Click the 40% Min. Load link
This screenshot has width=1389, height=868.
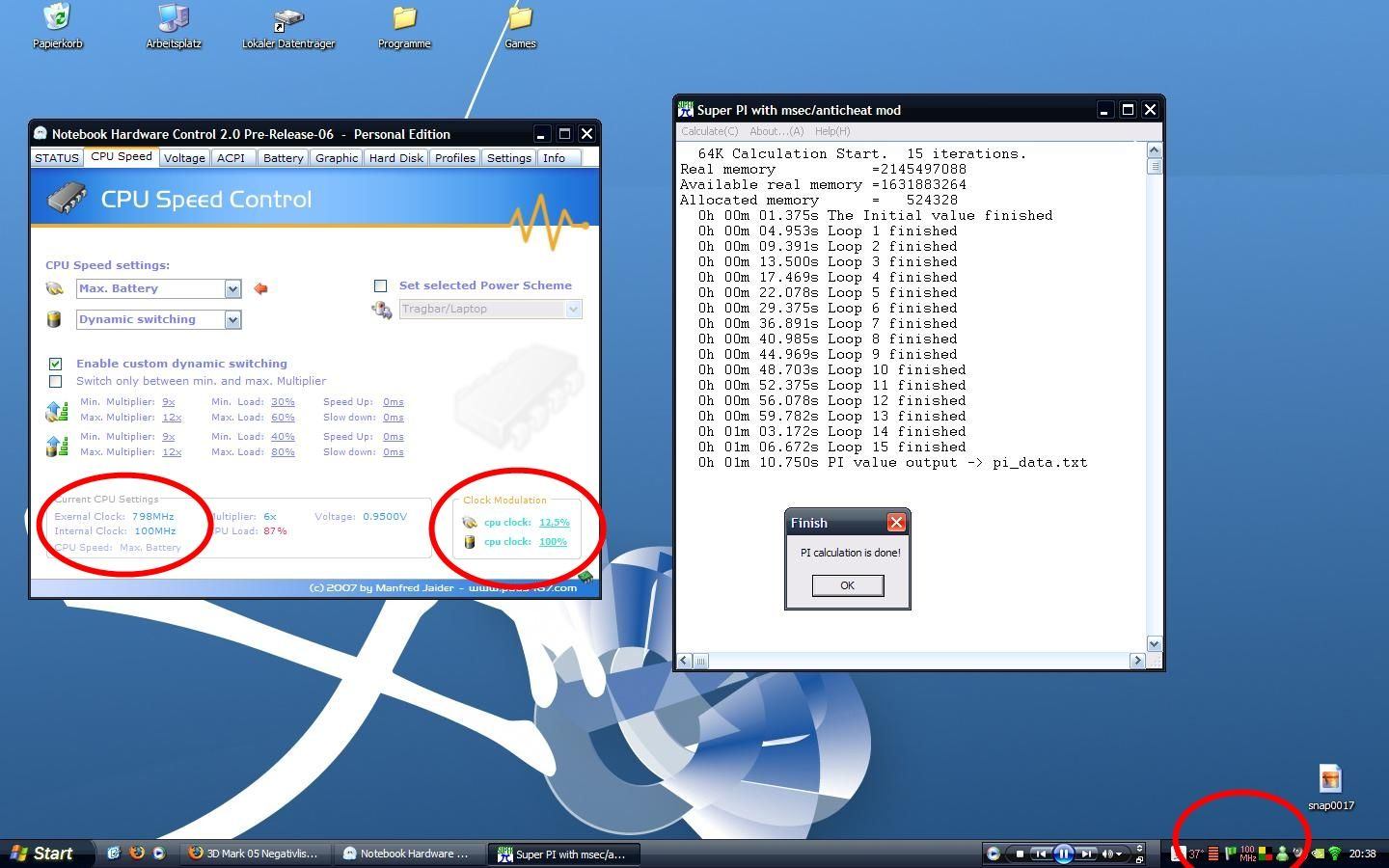coord(283,437)
